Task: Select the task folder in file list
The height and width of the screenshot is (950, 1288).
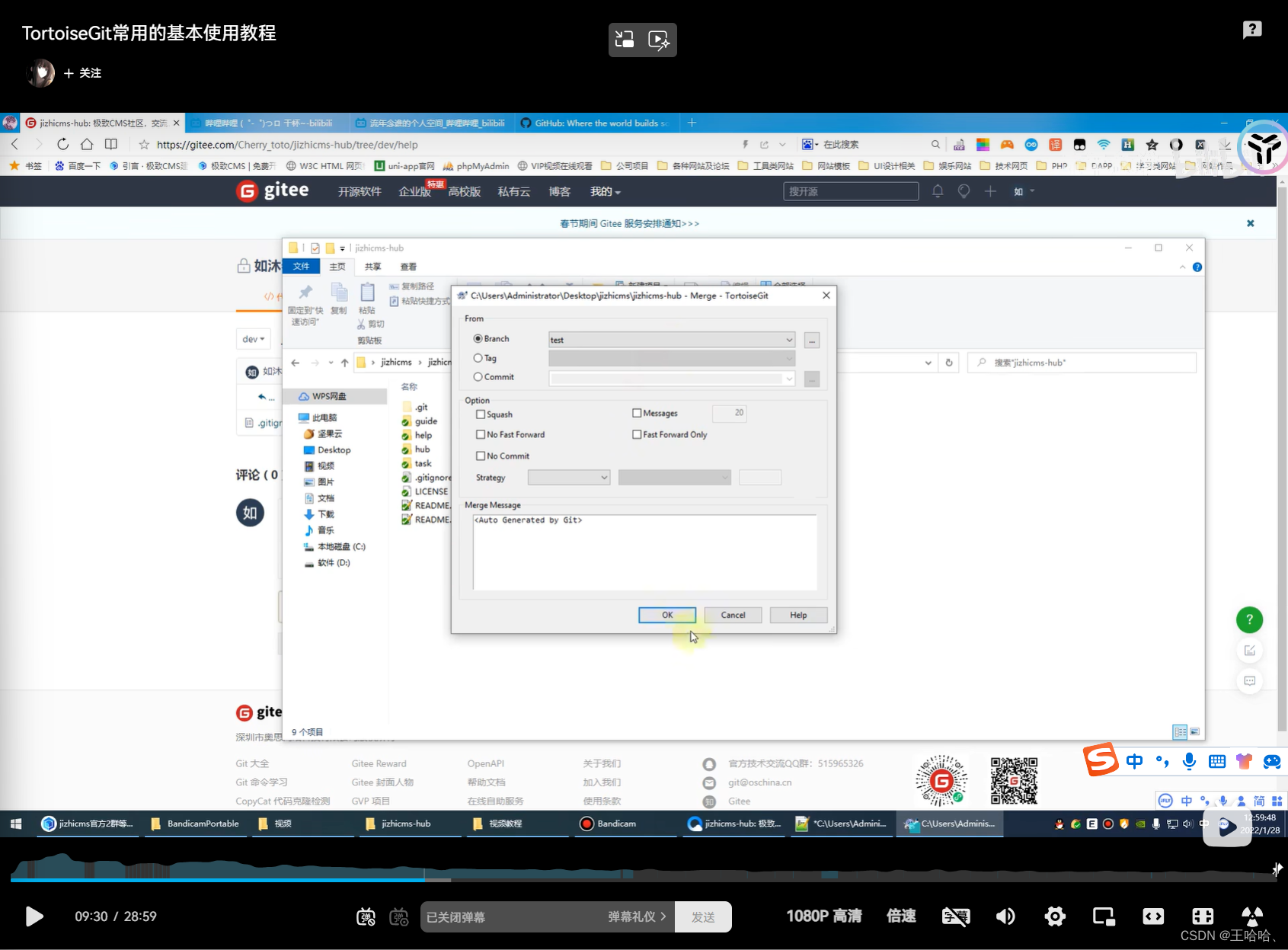Action: click(x=422, y=463)
